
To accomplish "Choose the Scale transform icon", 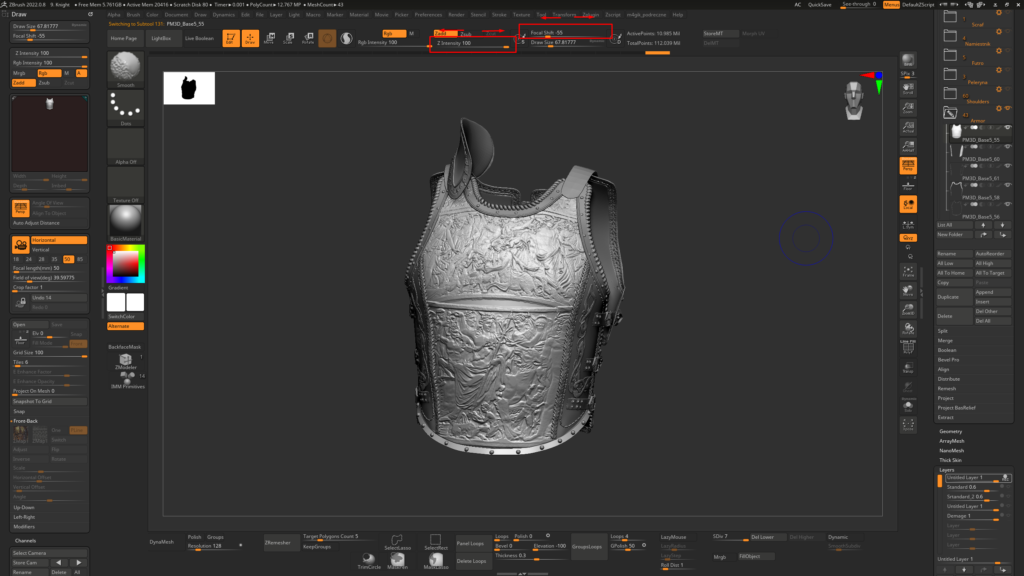I will [288, 39].
